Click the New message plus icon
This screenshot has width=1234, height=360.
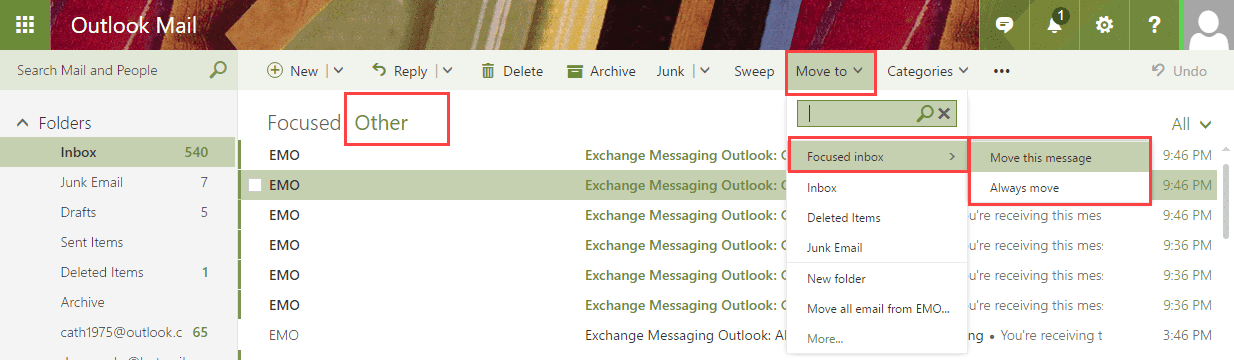pos(274,71)
